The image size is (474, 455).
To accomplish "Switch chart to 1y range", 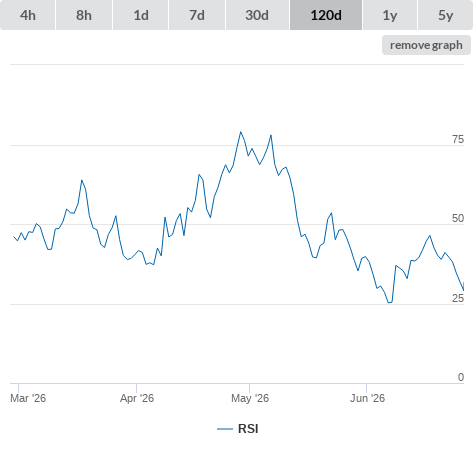I will point(390,15).
